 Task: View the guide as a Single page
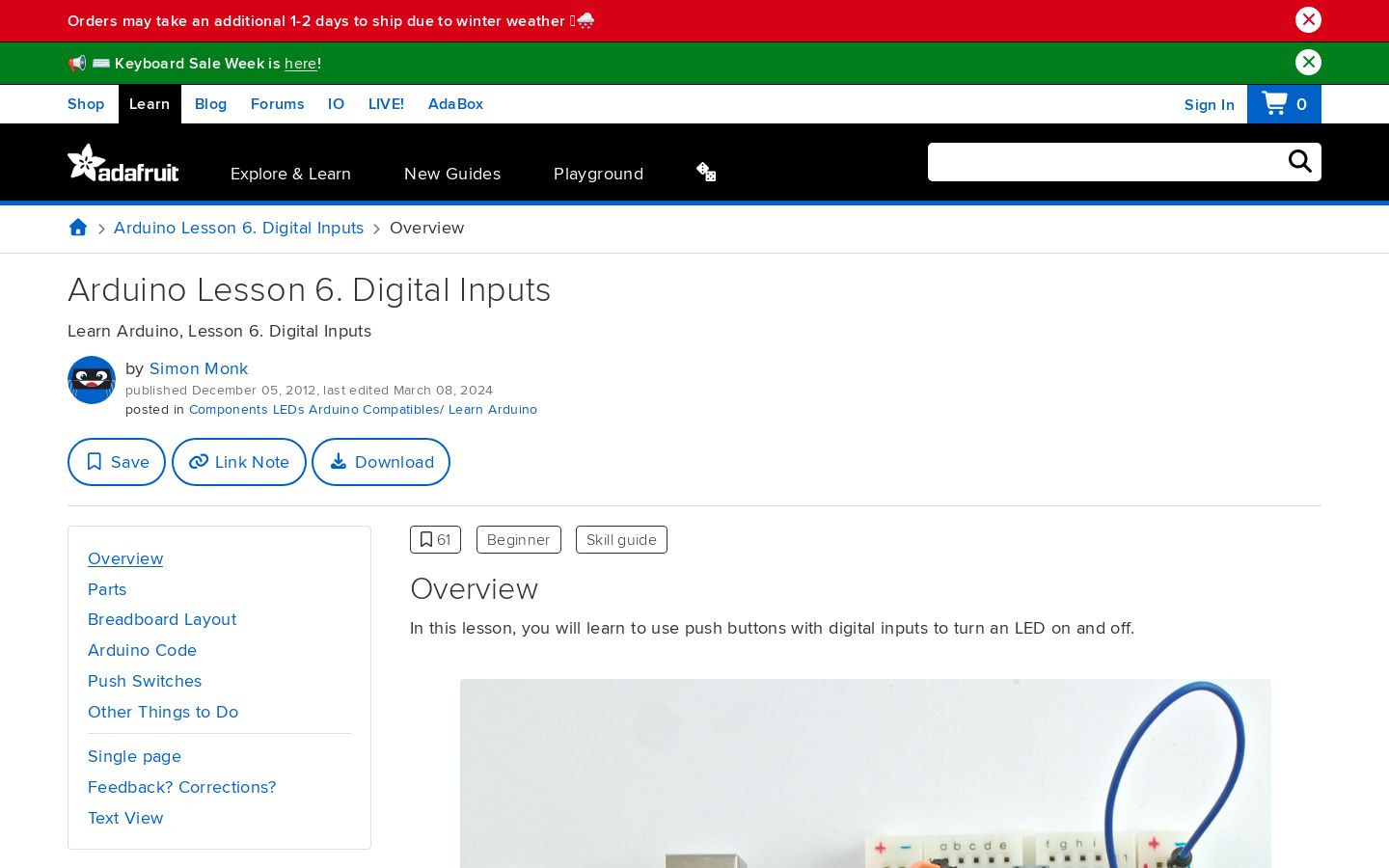coord(134,756)
